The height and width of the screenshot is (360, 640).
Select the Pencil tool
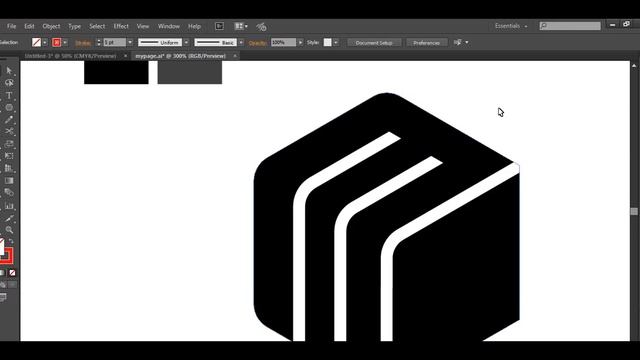9,120
